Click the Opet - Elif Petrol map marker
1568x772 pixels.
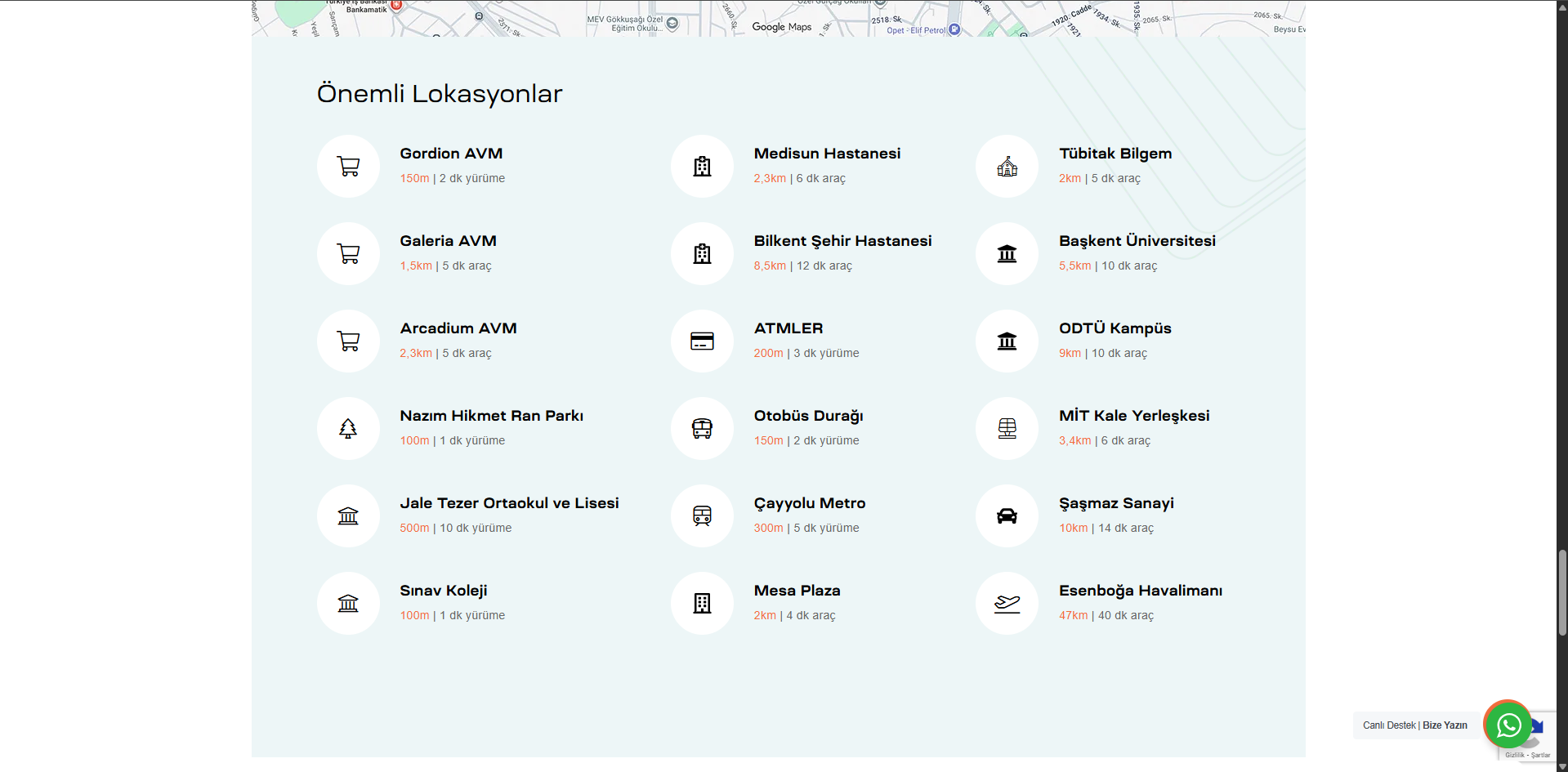coord(954,30)
